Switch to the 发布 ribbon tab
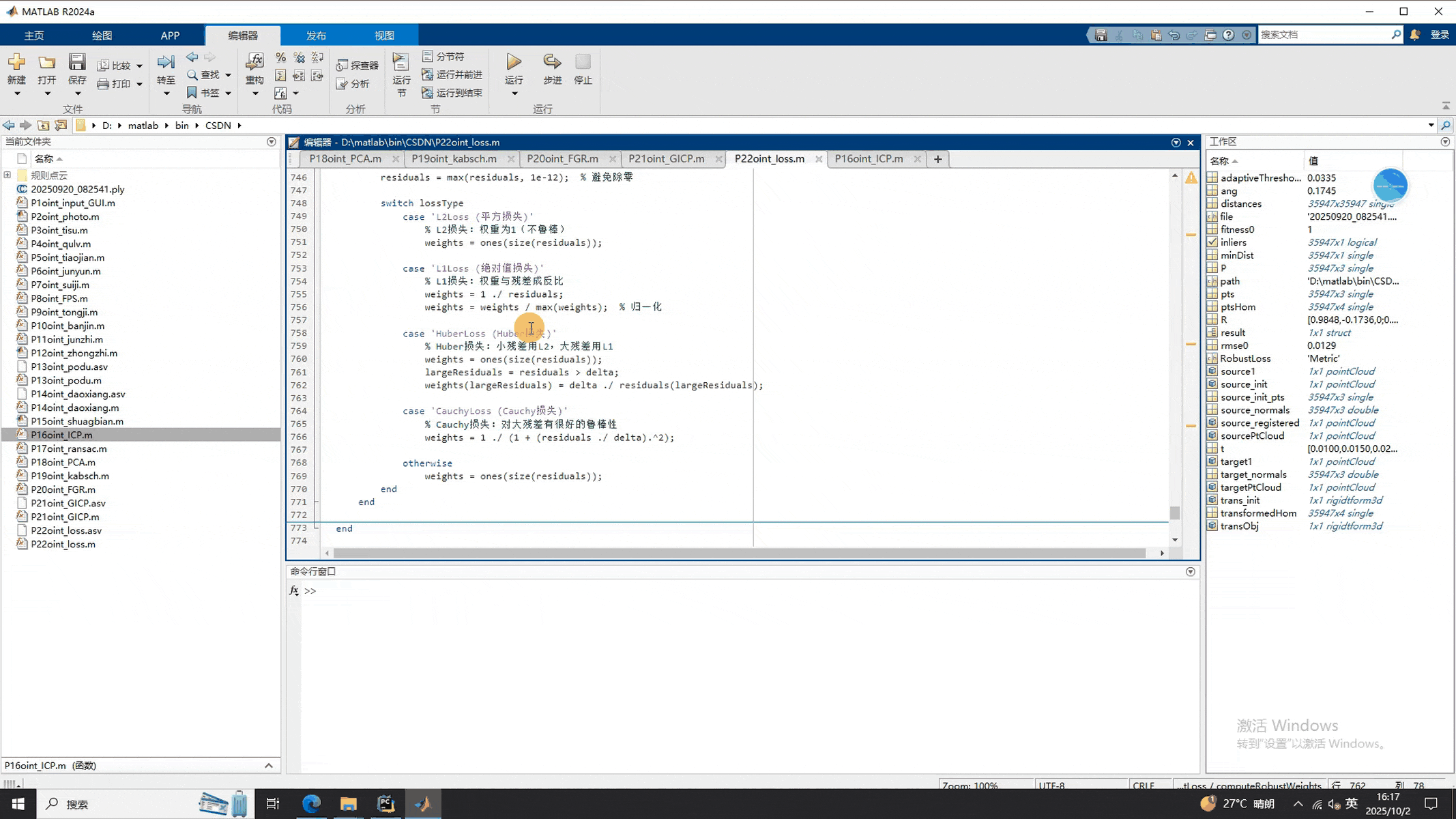The image size is (1456, 819). point(316,35)
